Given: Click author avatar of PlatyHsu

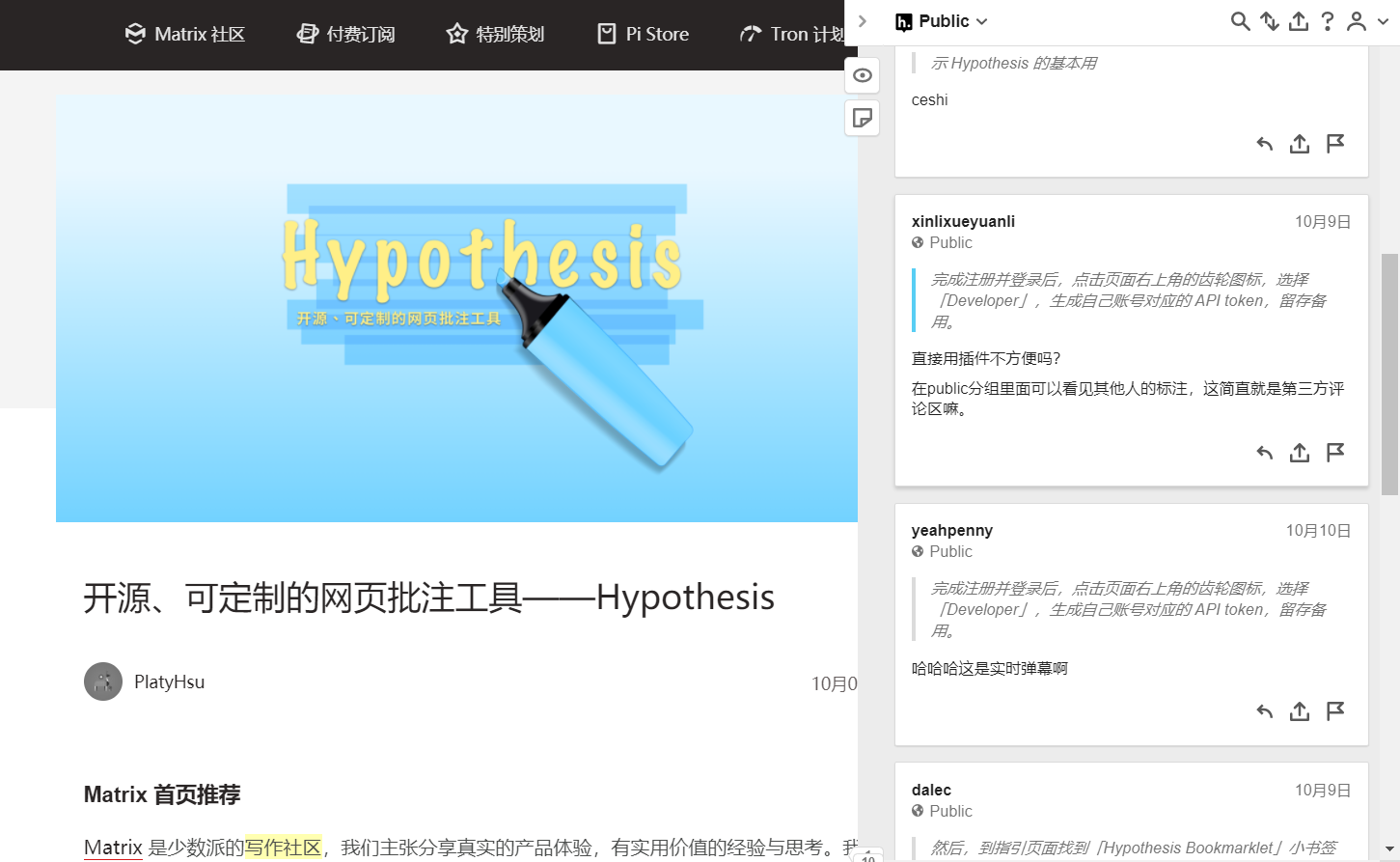Looking at the screenshot, I should click(x=103, y=681).
